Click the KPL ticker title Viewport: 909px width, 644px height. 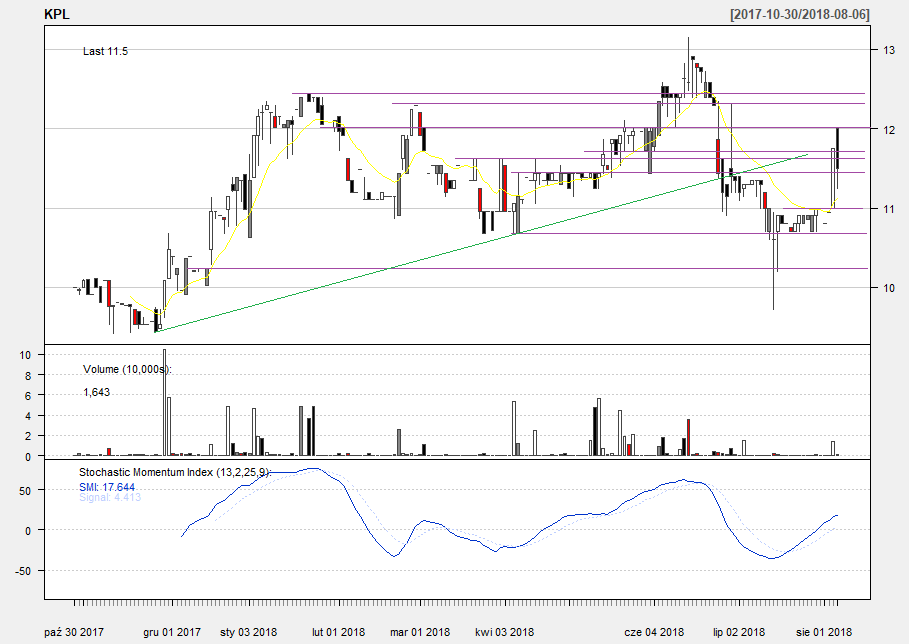click(x=57, y=14)
